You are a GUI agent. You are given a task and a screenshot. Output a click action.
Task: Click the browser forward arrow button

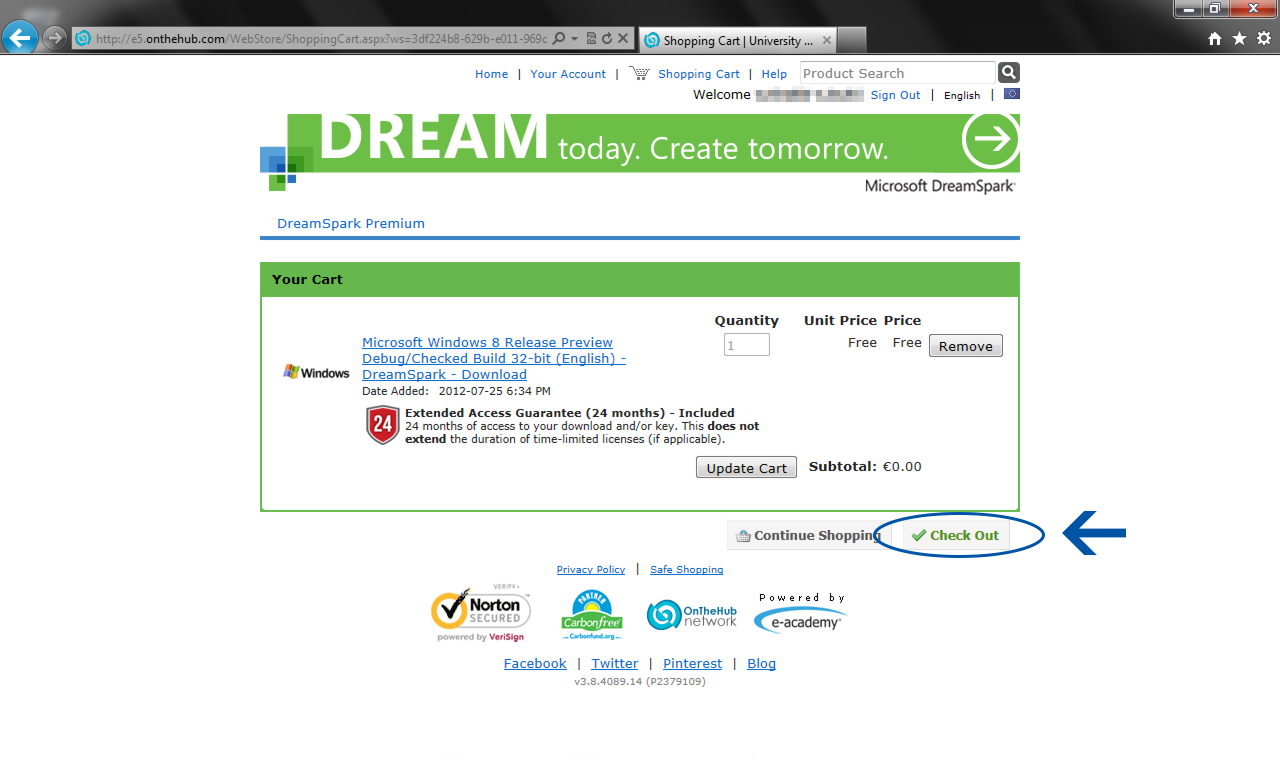54,38
